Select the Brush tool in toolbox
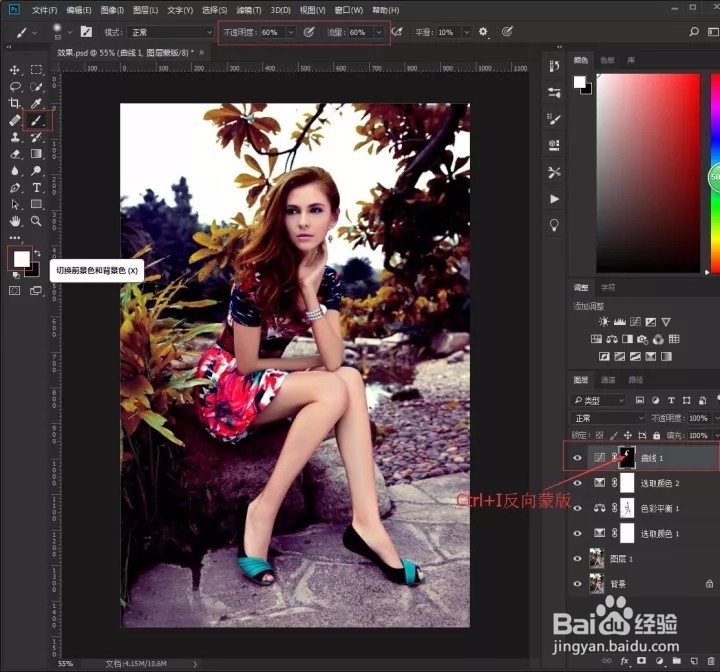 (36, 120)
